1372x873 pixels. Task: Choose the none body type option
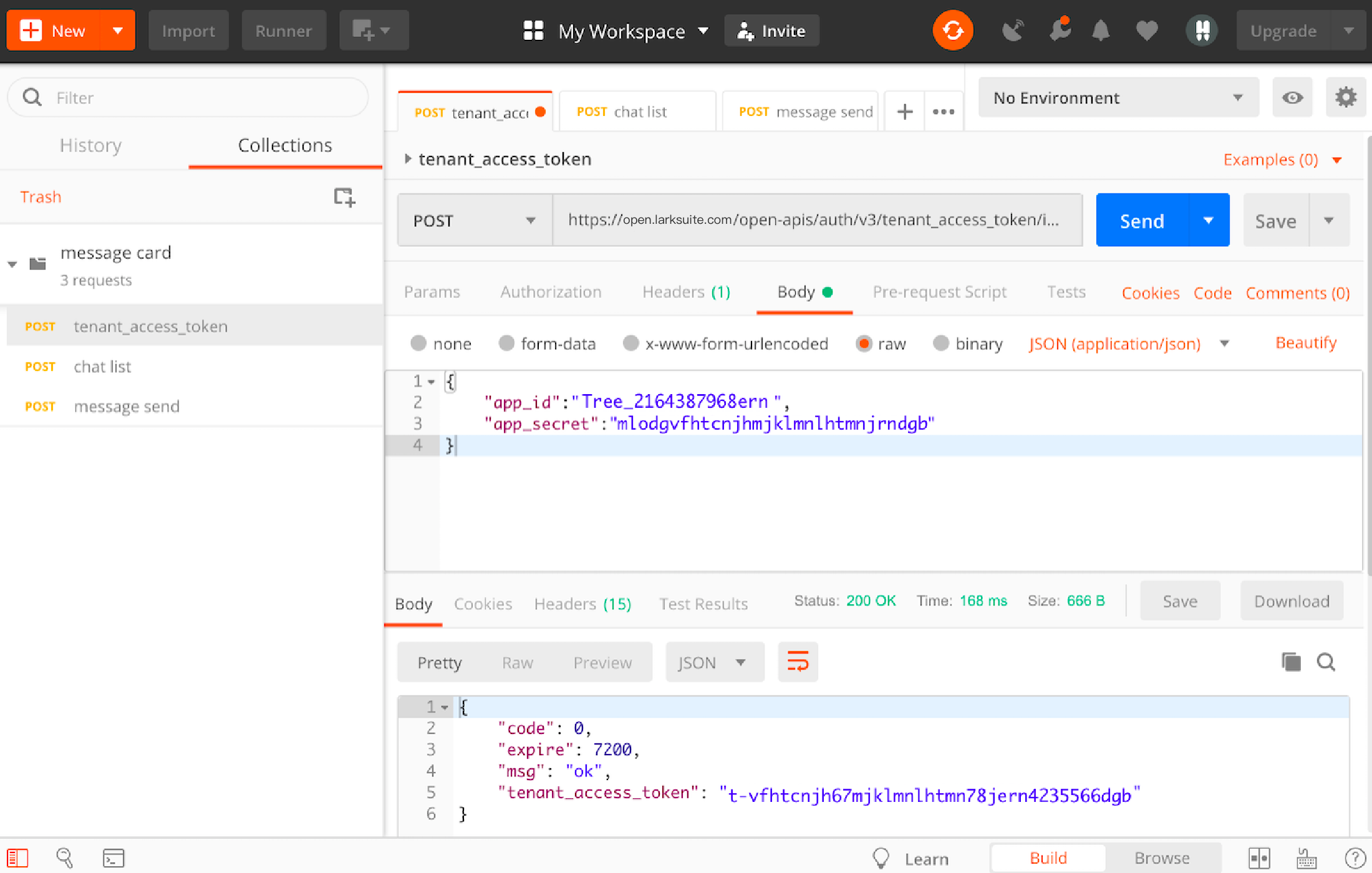pos(418,344)
